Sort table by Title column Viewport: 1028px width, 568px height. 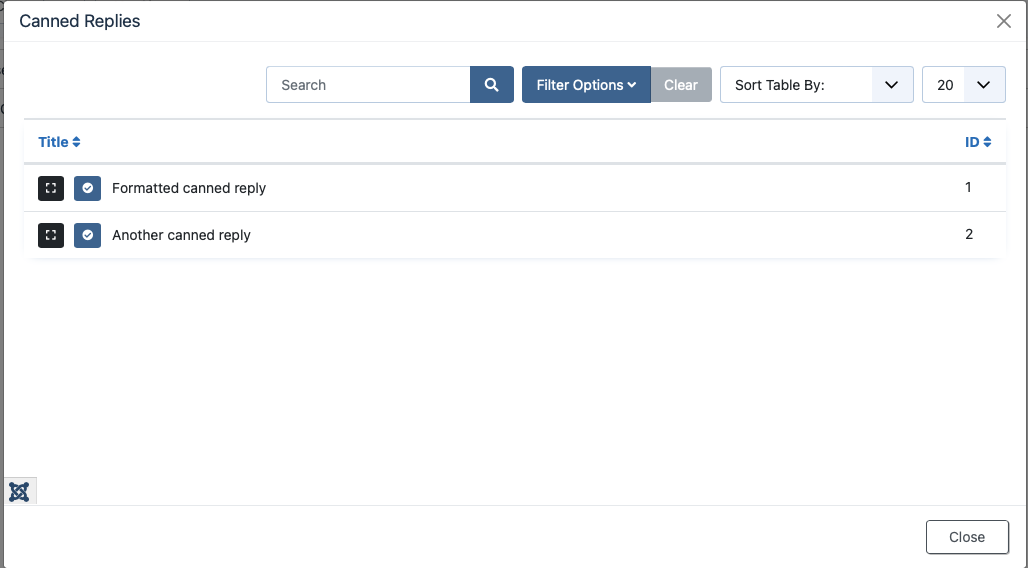point(59,142)
